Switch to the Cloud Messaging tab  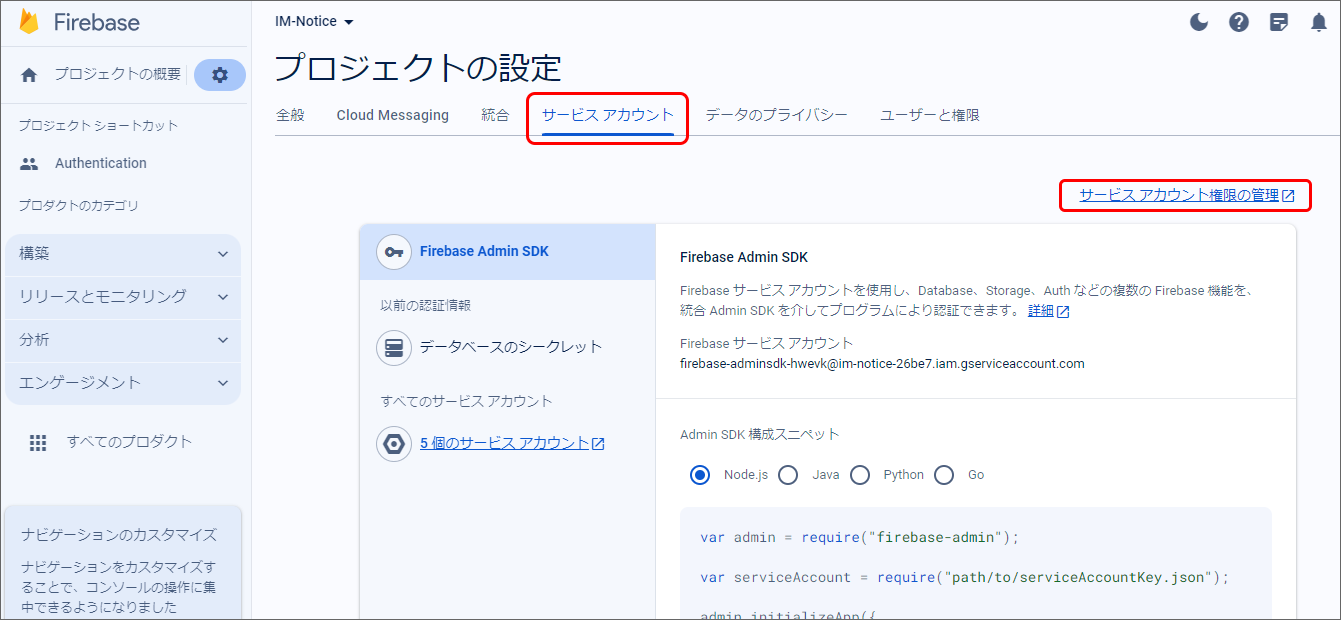[392, 115]
